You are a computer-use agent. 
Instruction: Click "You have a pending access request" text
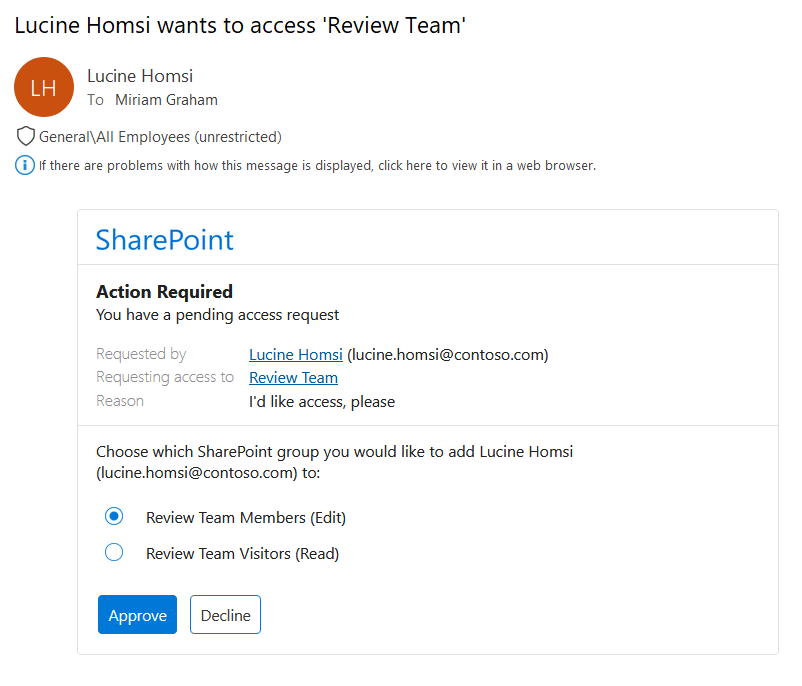217,315
